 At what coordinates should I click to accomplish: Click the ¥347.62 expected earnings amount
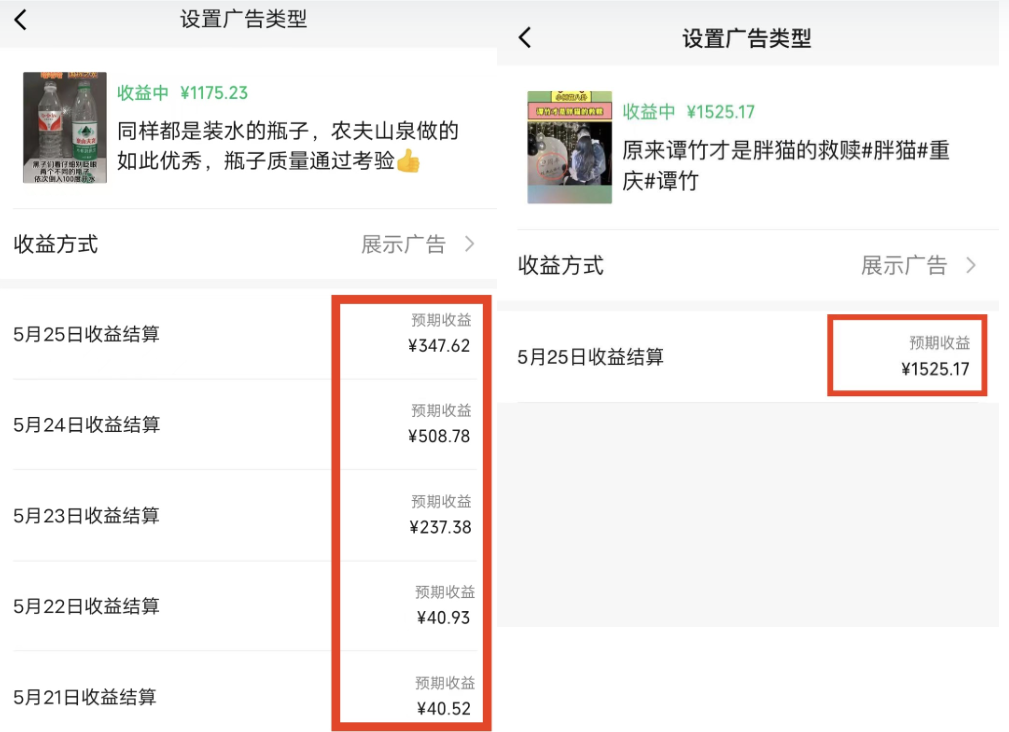pos(441,345)
